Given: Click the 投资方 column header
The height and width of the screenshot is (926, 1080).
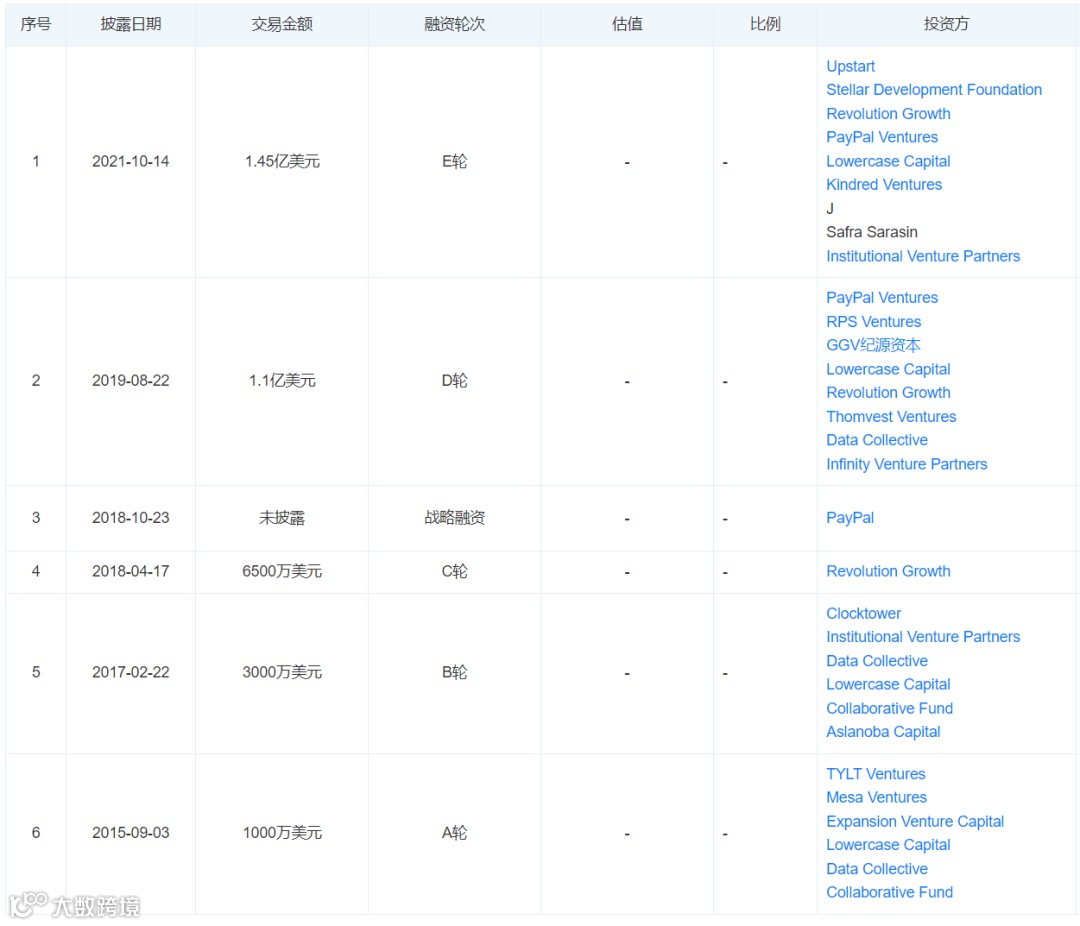Looking at the screenshot, I should 946,24.
